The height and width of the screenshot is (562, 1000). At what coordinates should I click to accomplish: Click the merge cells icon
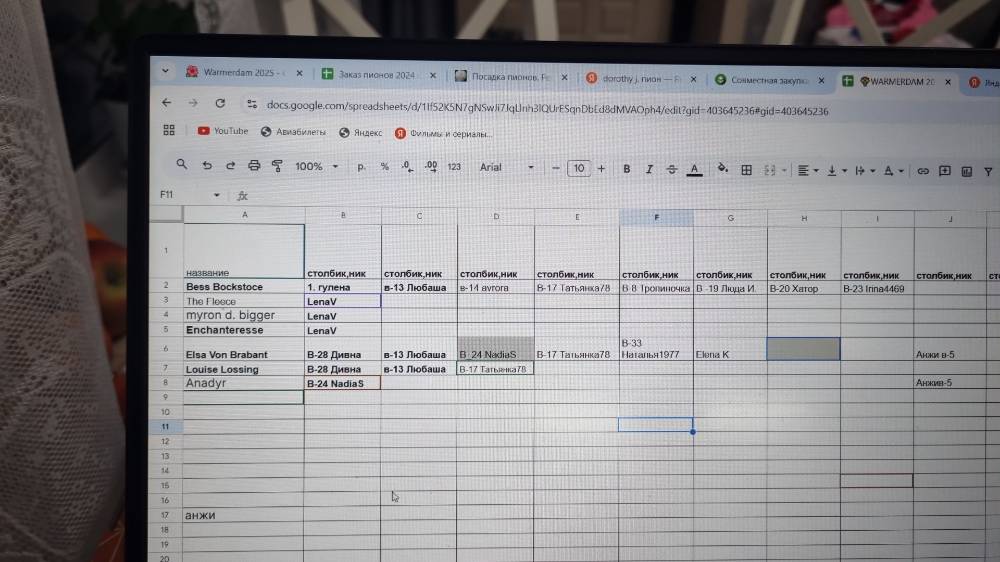click(x=770, y=170)
